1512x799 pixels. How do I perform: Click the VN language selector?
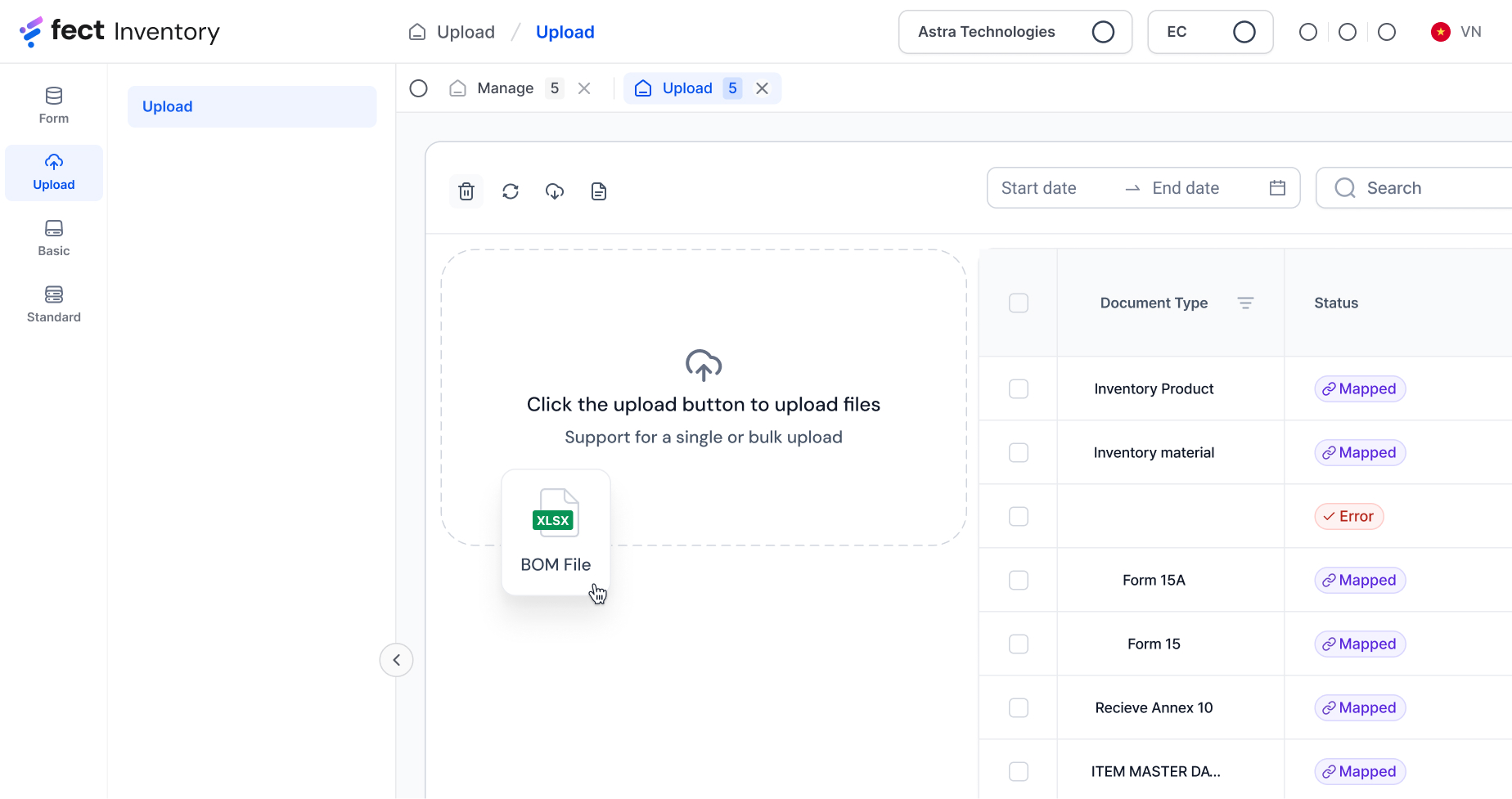(1456, 32)
